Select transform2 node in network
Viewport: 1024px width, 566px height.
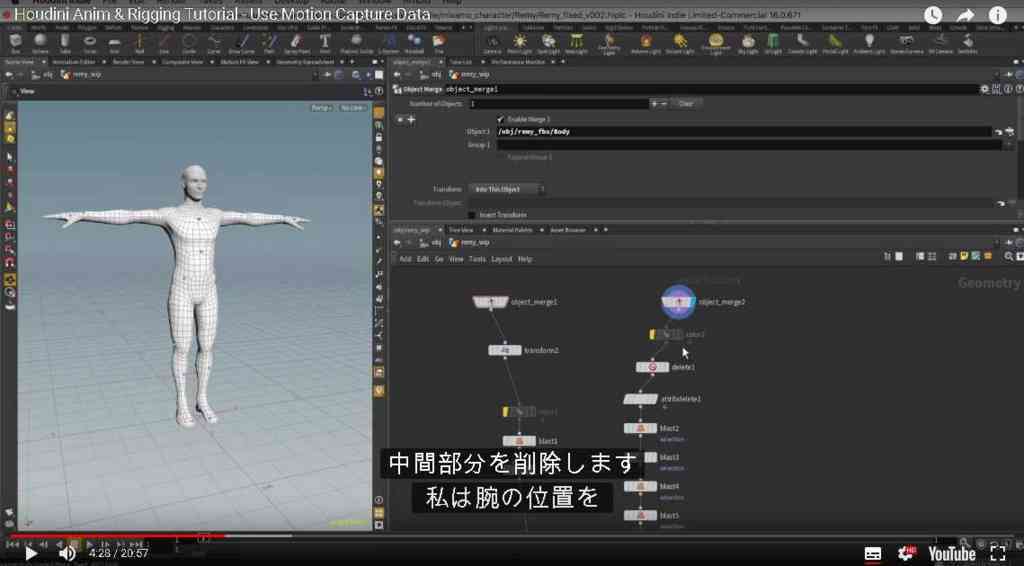[x=505, y=351]
